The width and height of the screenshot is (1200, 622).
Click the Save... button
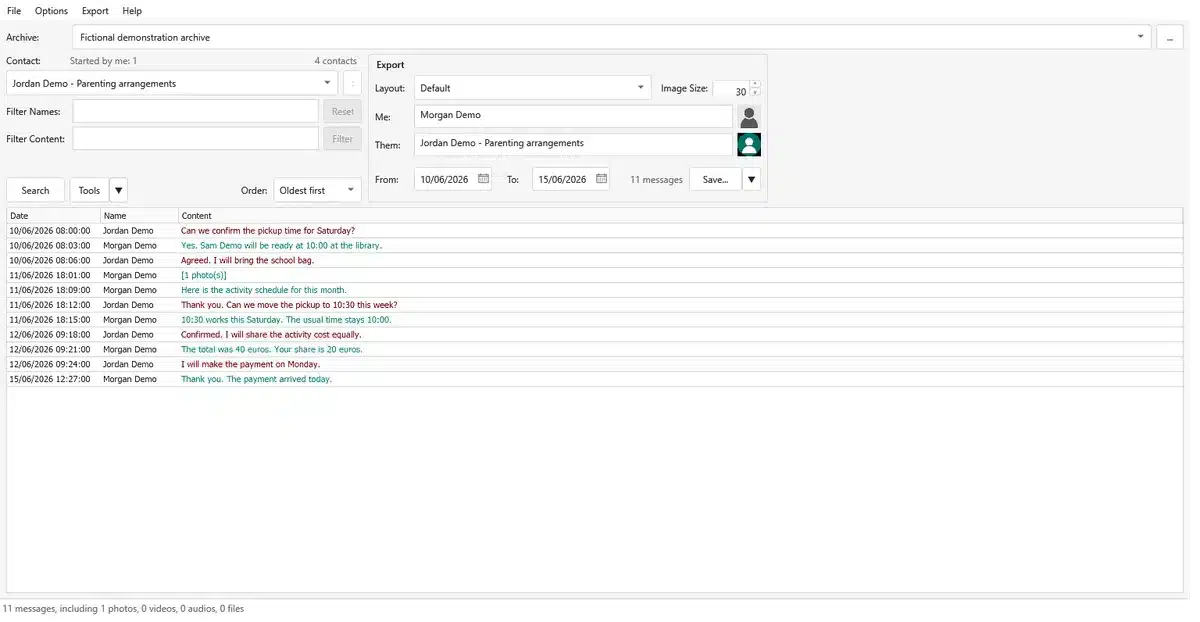(715, 179)
